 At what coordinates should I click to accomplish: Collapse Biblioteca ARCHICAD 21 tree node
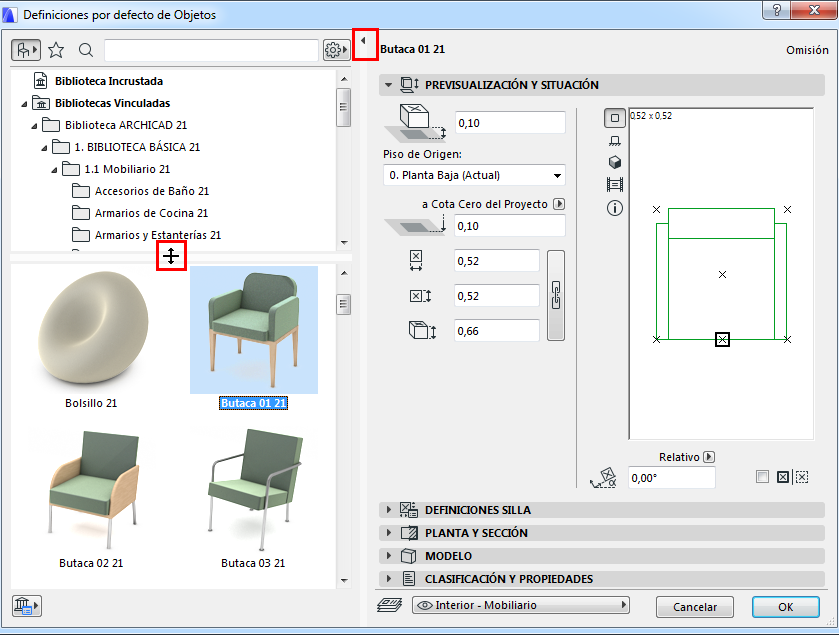click(x=35, y=126)
